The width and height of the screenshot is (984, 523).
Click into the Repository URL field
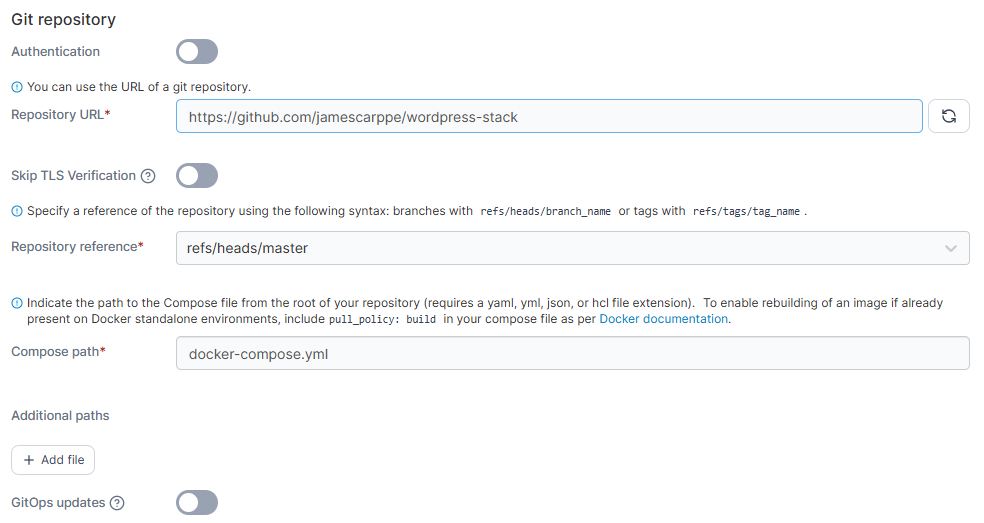(x=548, y=117)
